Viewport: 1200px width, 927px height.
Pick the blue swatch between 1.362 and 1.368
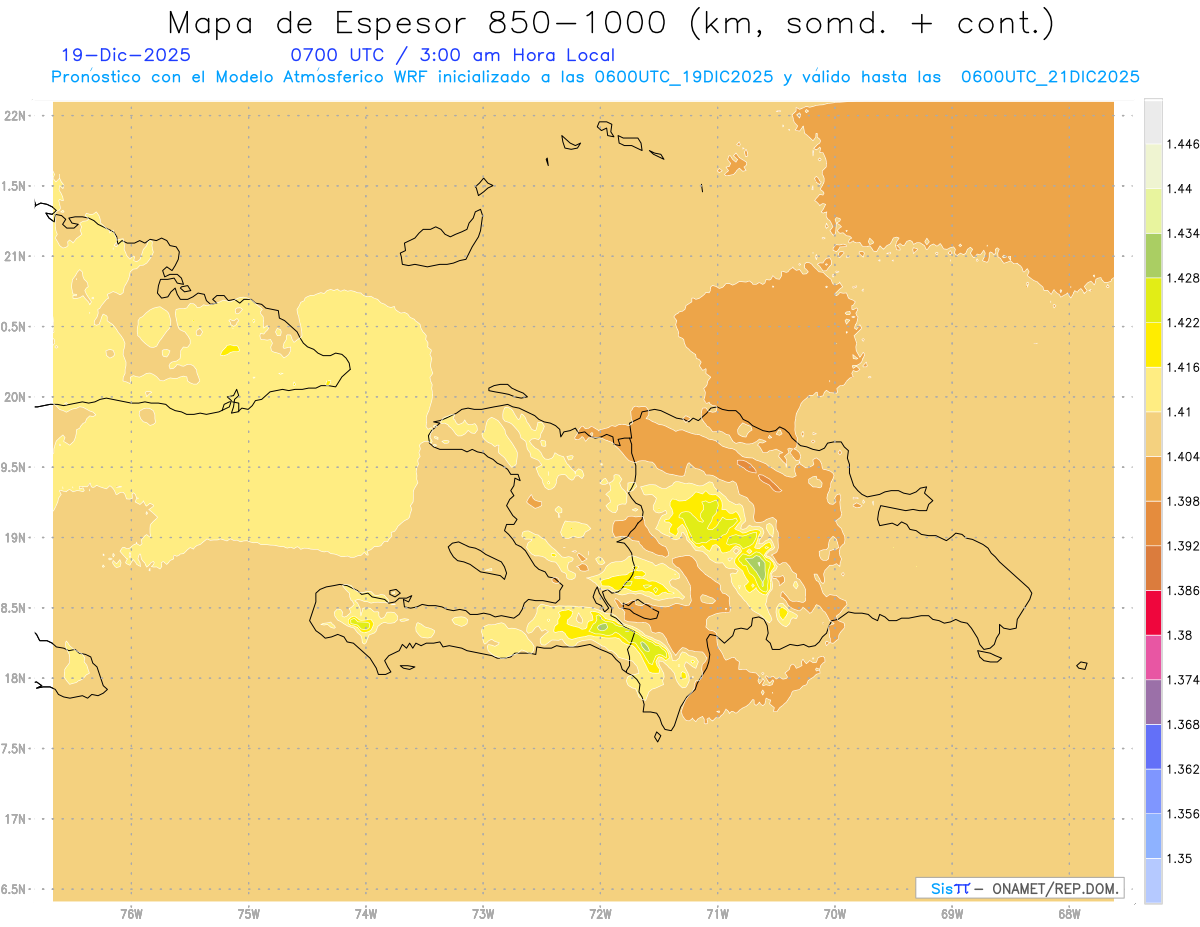(1153, 746)
